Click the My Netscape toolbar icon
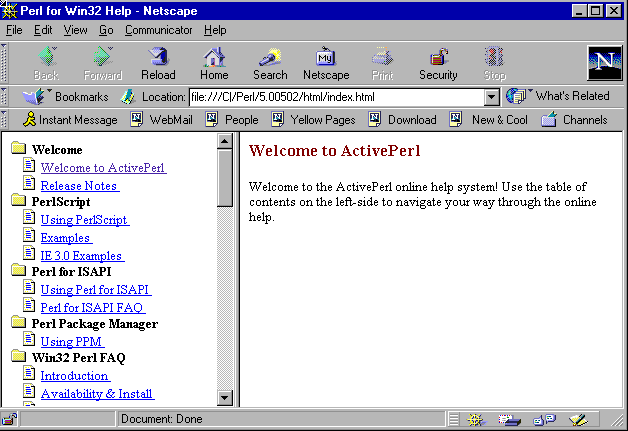 [326, 63]
